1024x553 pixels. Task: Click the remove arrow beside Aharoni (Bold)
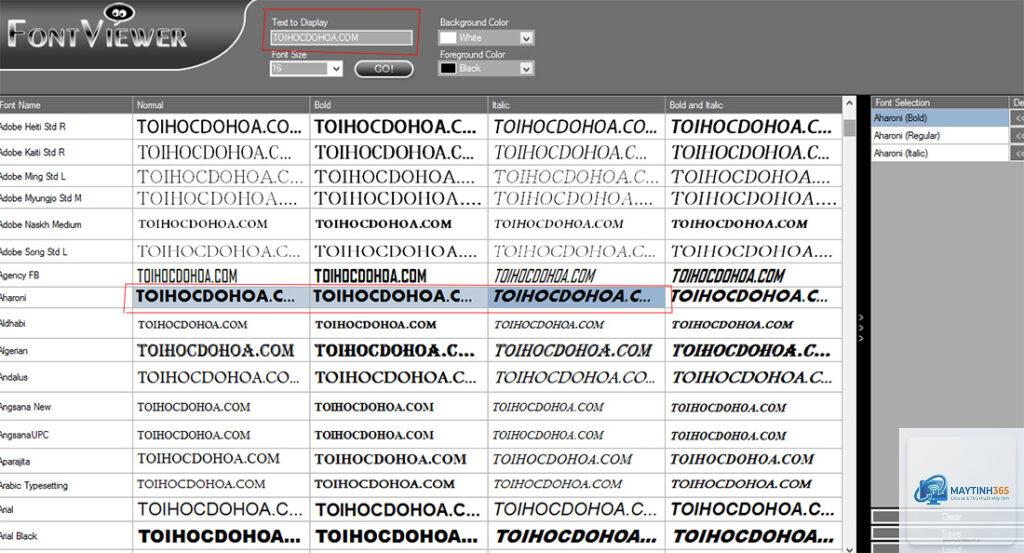(1017, 118)
